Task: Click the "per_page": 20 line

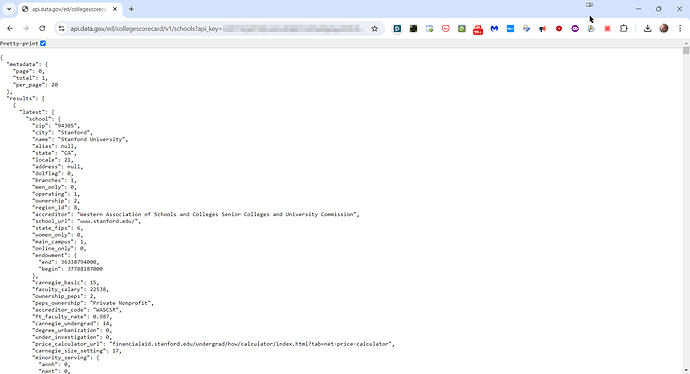Action: click(x=36, y=85)
